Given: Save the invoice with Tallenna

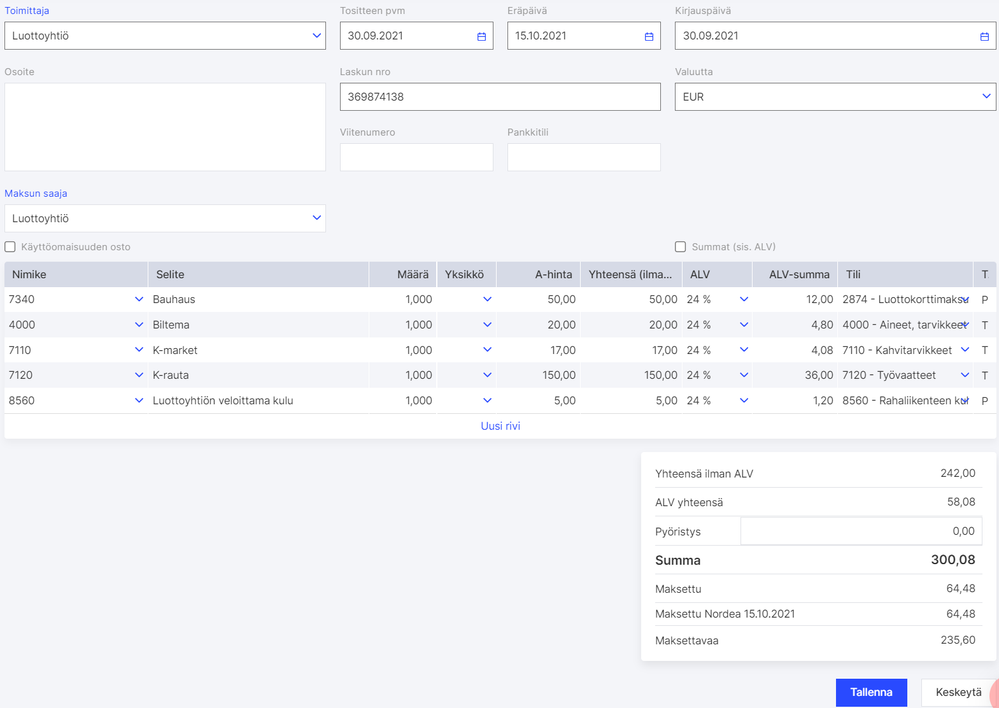Looking at the screenshot, I should pyautogui.click(x=870, y=692).
